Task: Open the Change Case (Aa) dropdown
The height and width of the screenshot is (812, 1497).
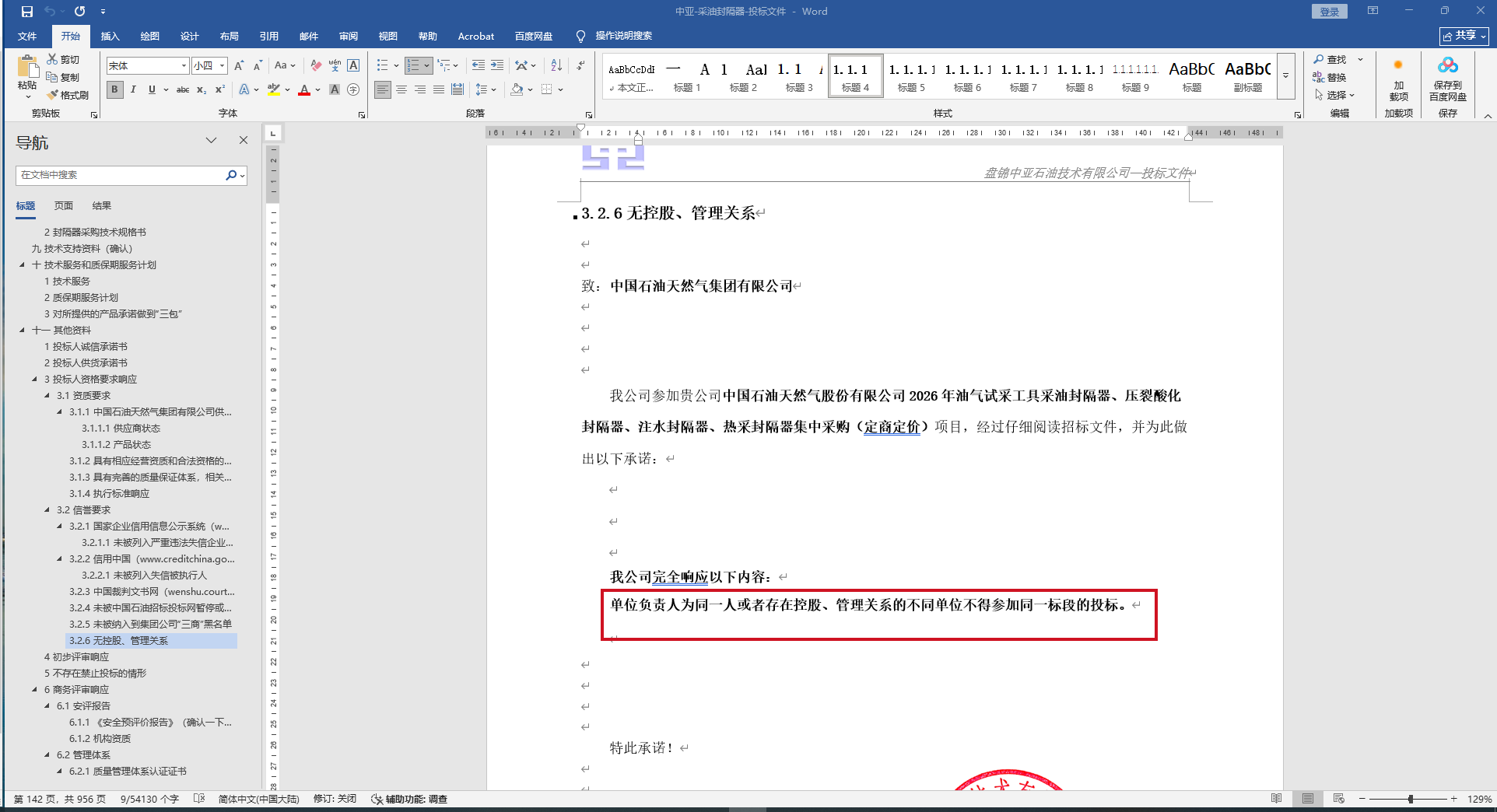Action: point(285,66)
